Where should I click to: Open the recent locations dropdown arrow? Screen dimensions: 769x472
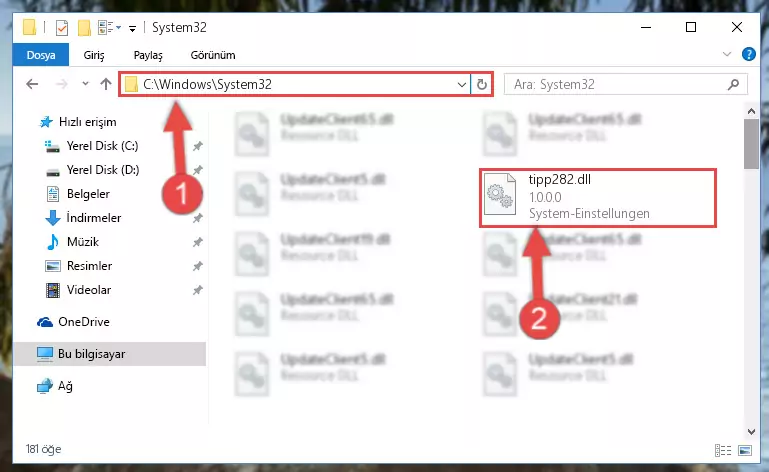[85, 84]
